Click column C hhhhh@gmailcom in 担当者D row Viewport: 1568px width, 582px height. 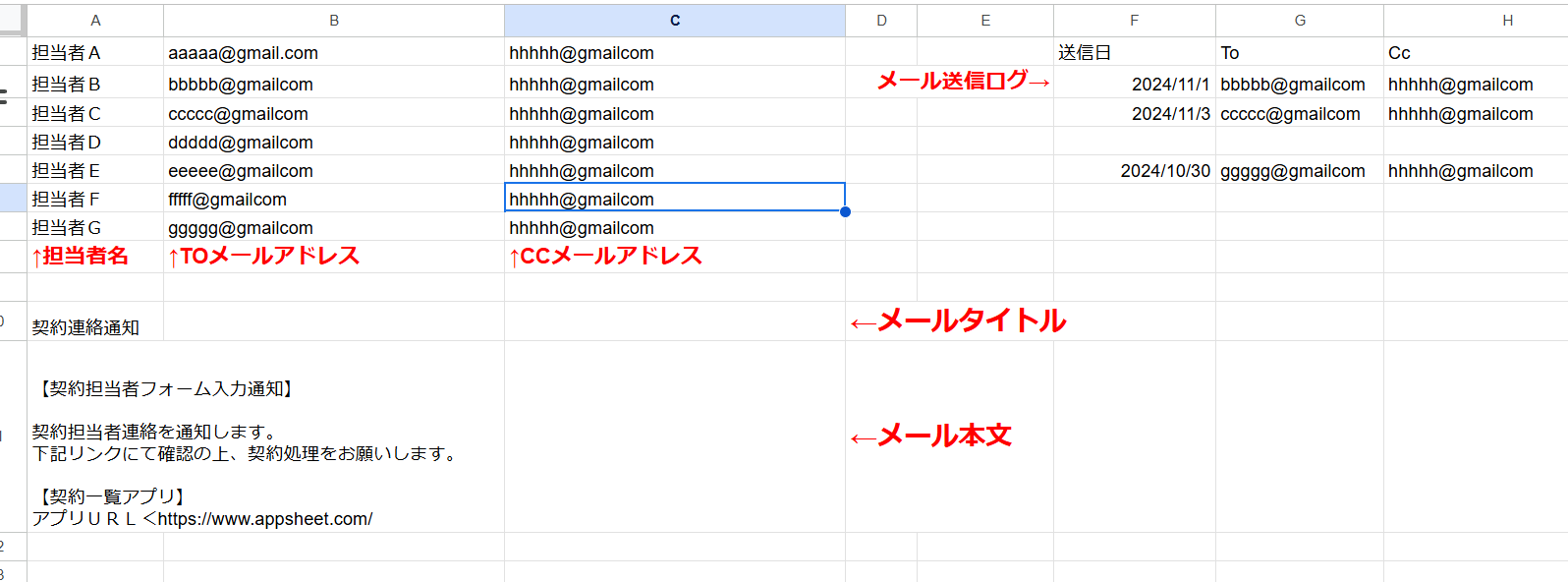(x=675, y=142)
